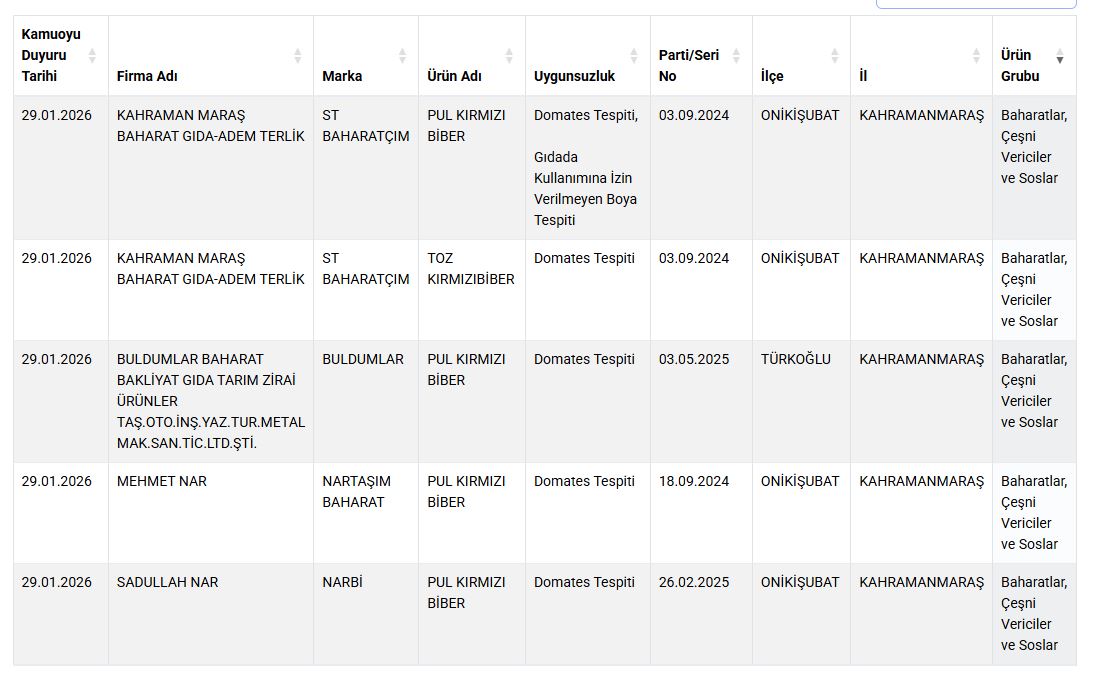The height and width of the screenshot is (691, 1093).
Task: Select the NARBİ brand cell
Action: point(342,582)
